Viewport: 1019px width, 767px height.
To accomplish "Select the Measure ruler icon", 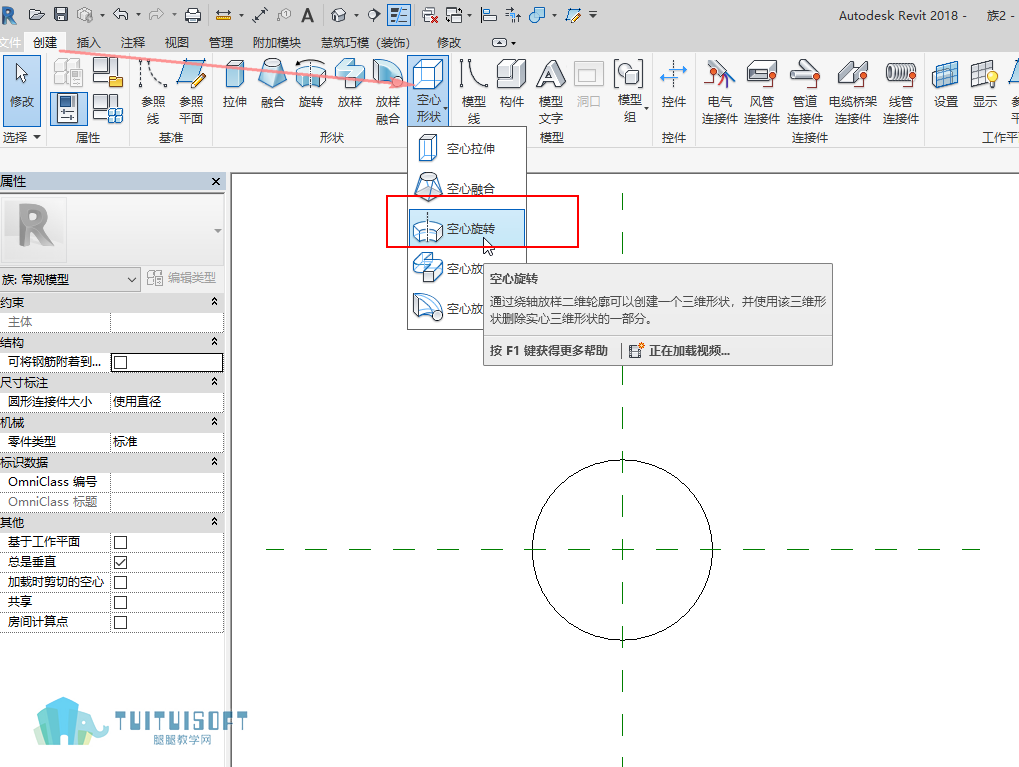I will click(224, 15).
